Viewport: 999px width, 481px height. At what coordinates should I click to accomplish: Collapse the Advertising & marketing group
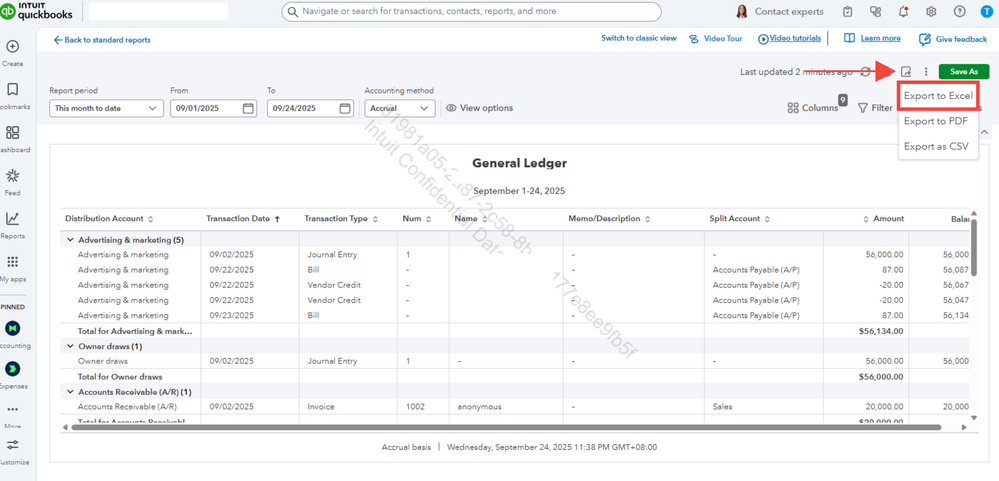coord(70,240)
